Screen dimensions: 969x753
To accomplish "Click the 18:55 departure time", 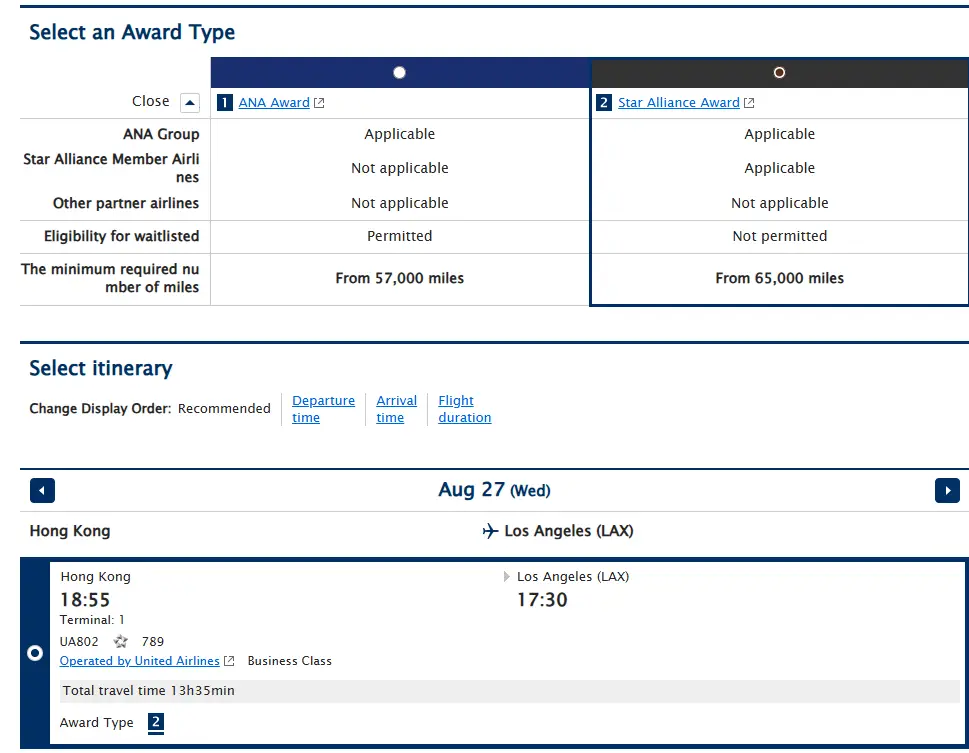I will point(85,600).
